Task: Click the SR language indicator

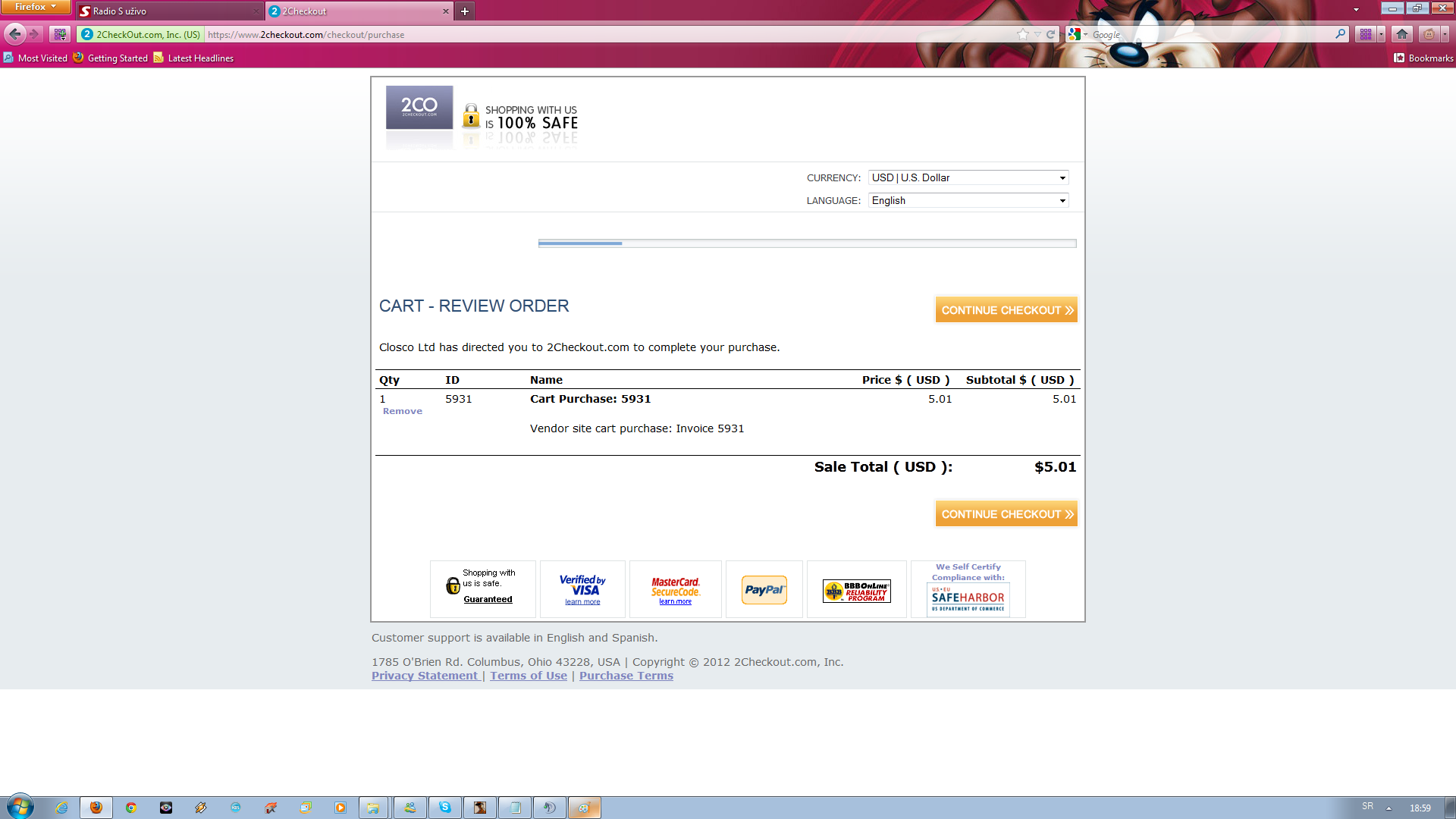Action: click(1367, 806)
